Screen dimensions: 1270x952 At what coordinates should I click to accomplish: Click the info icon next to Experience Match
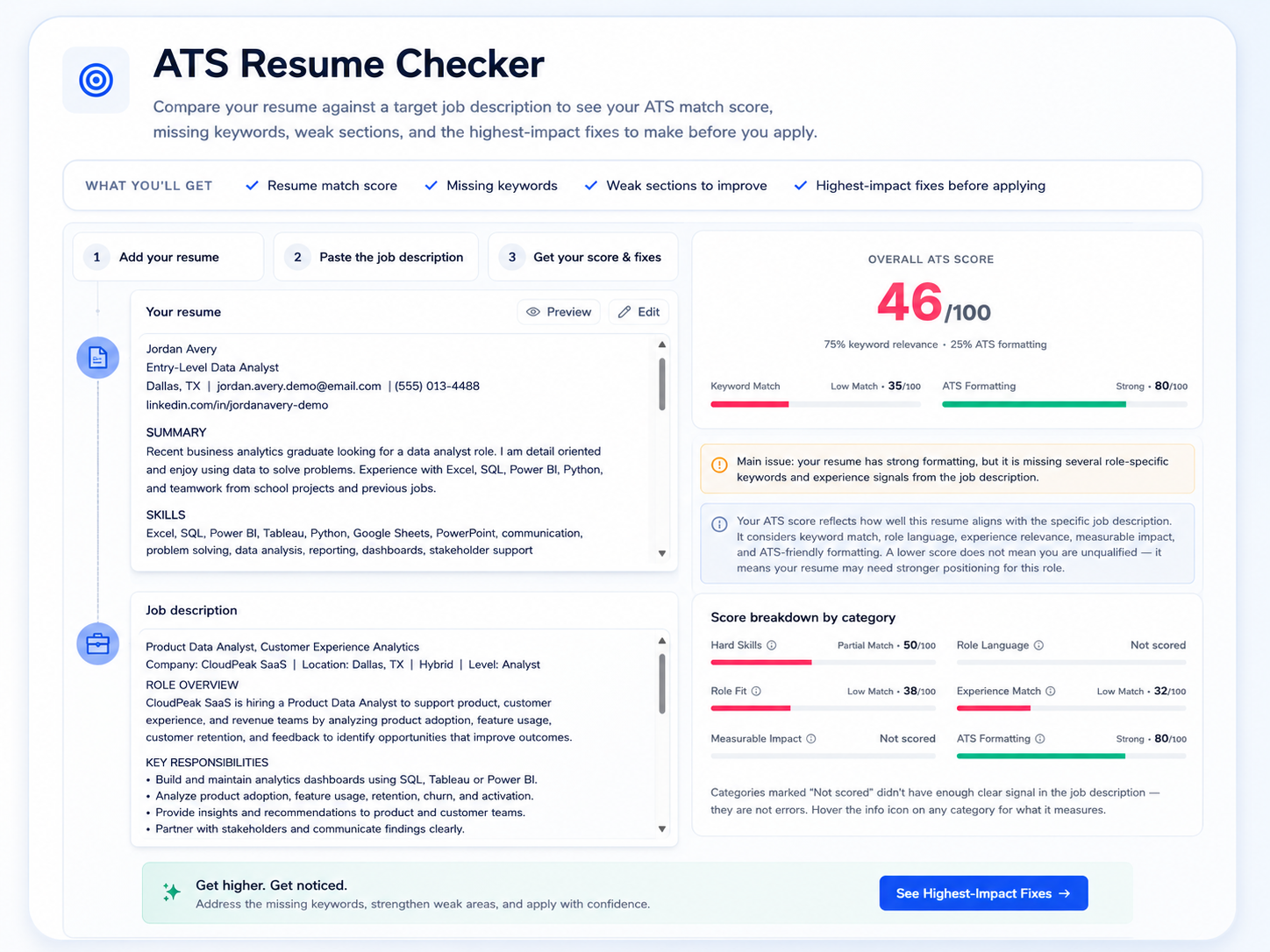pyautogui.click(x=1051, y=691)
